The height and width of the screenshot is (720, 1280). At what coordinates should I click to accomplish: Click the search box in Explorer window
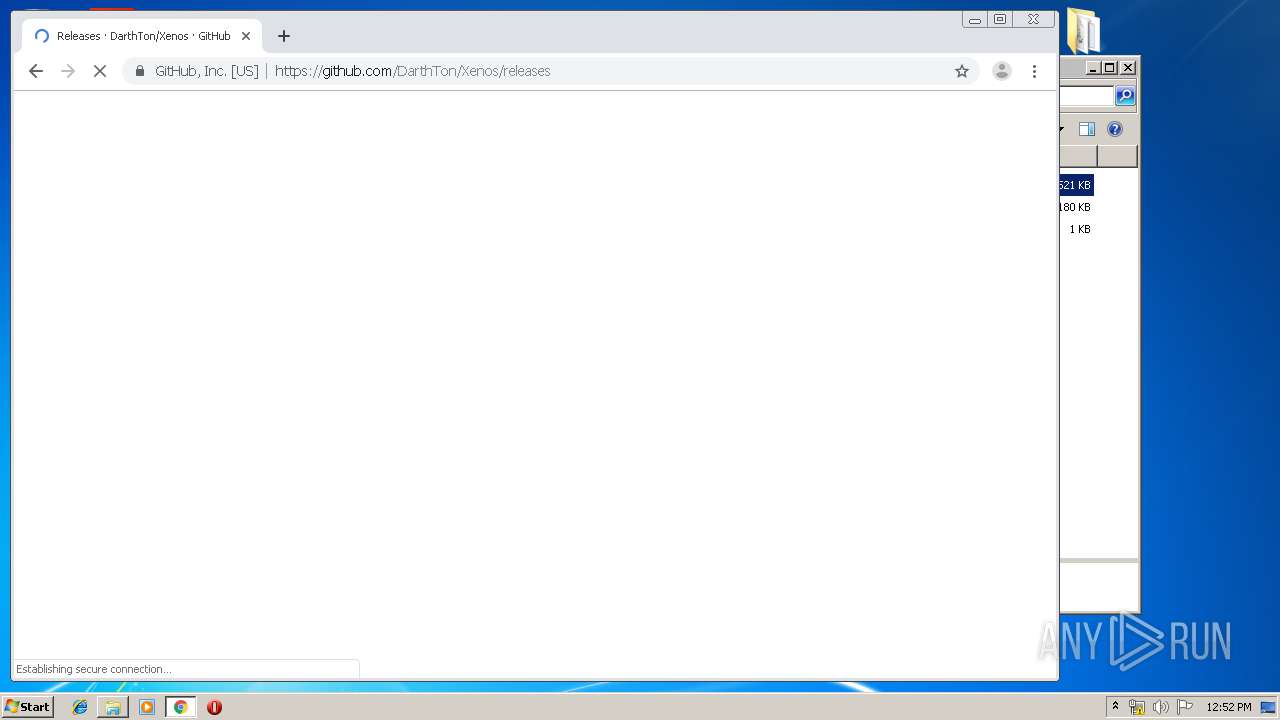[1087, 96]
